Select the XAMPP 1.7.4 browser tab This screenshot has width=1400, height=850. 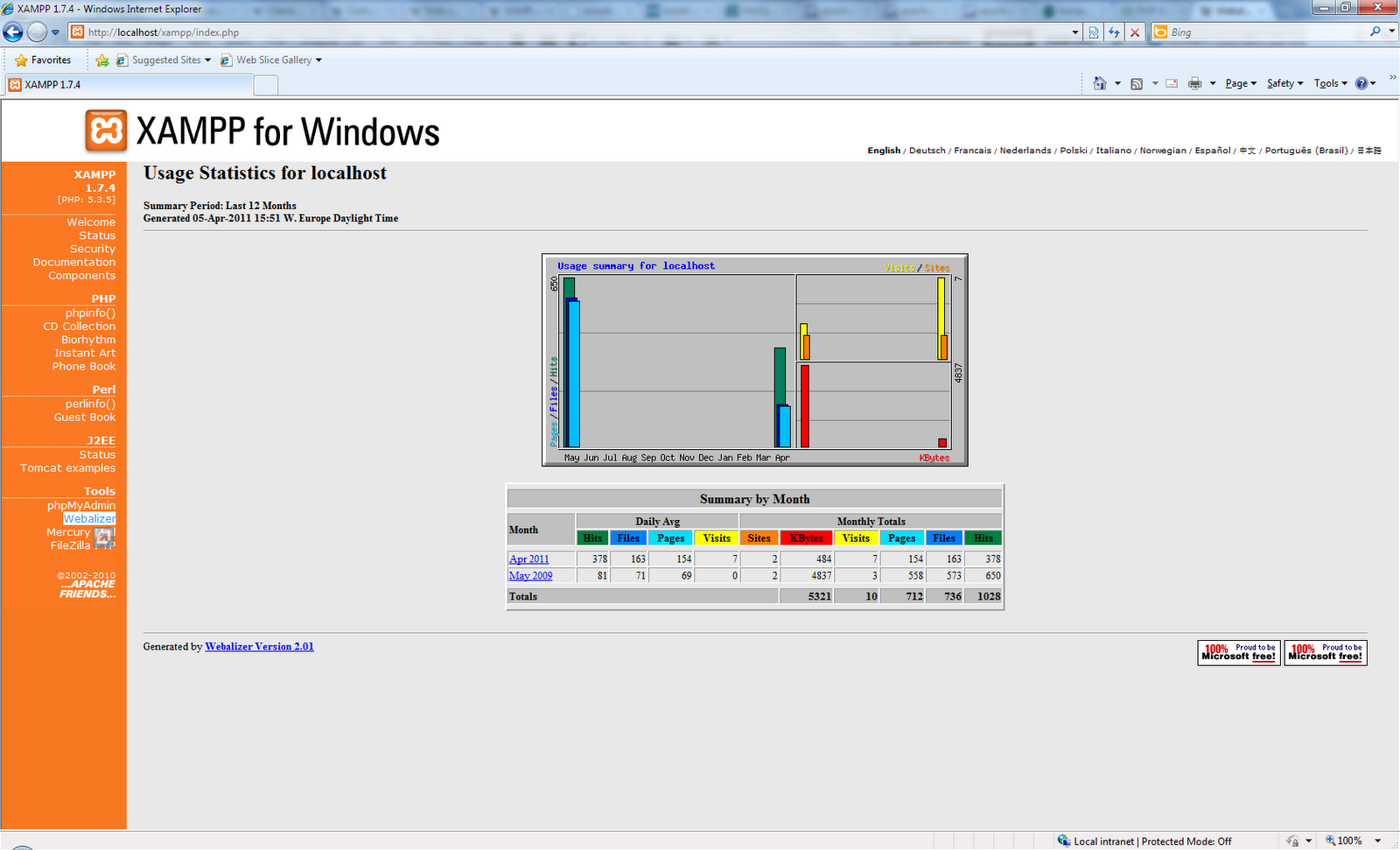click(129, 85)
